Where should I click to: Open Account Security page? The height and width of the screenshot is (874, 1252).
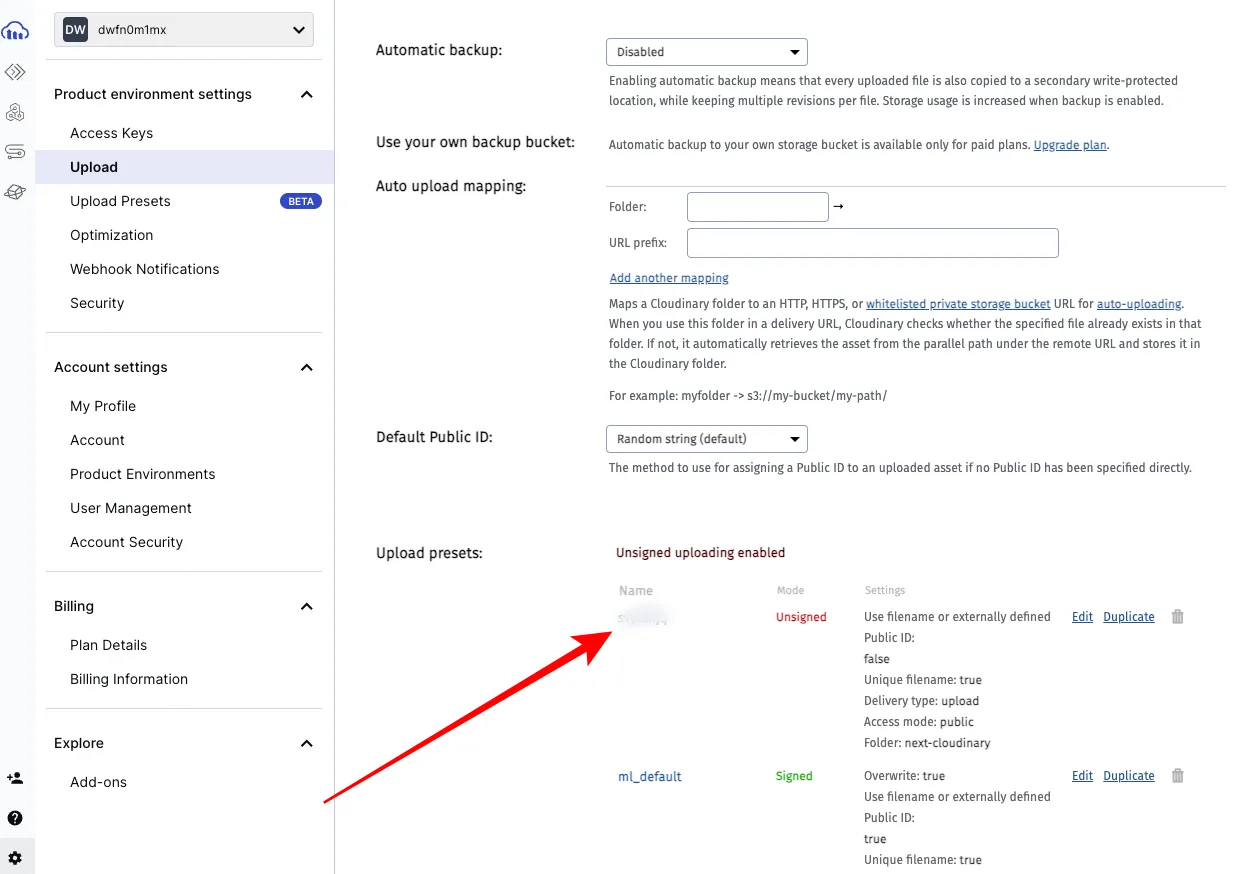click(x=126, y=542)
